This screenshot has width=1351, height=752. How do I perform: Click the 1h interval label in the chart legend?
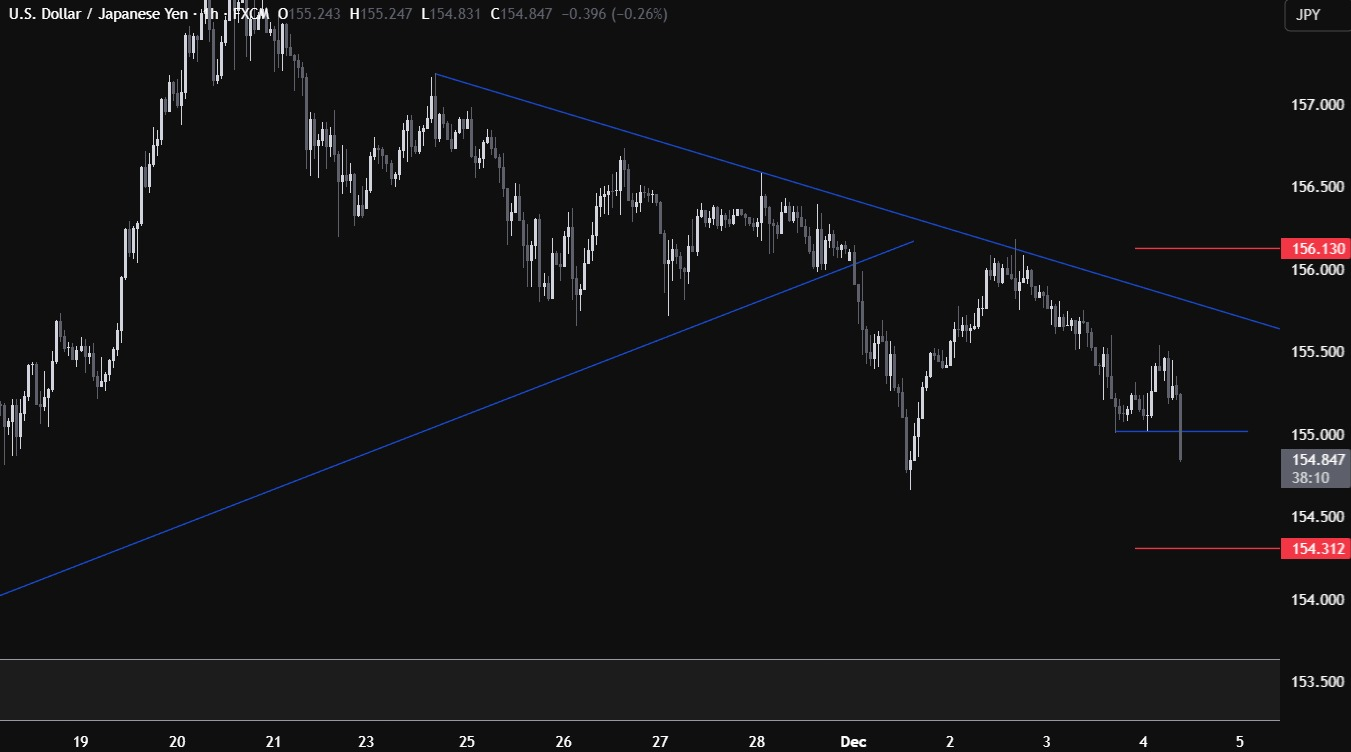tap(210, 14)
